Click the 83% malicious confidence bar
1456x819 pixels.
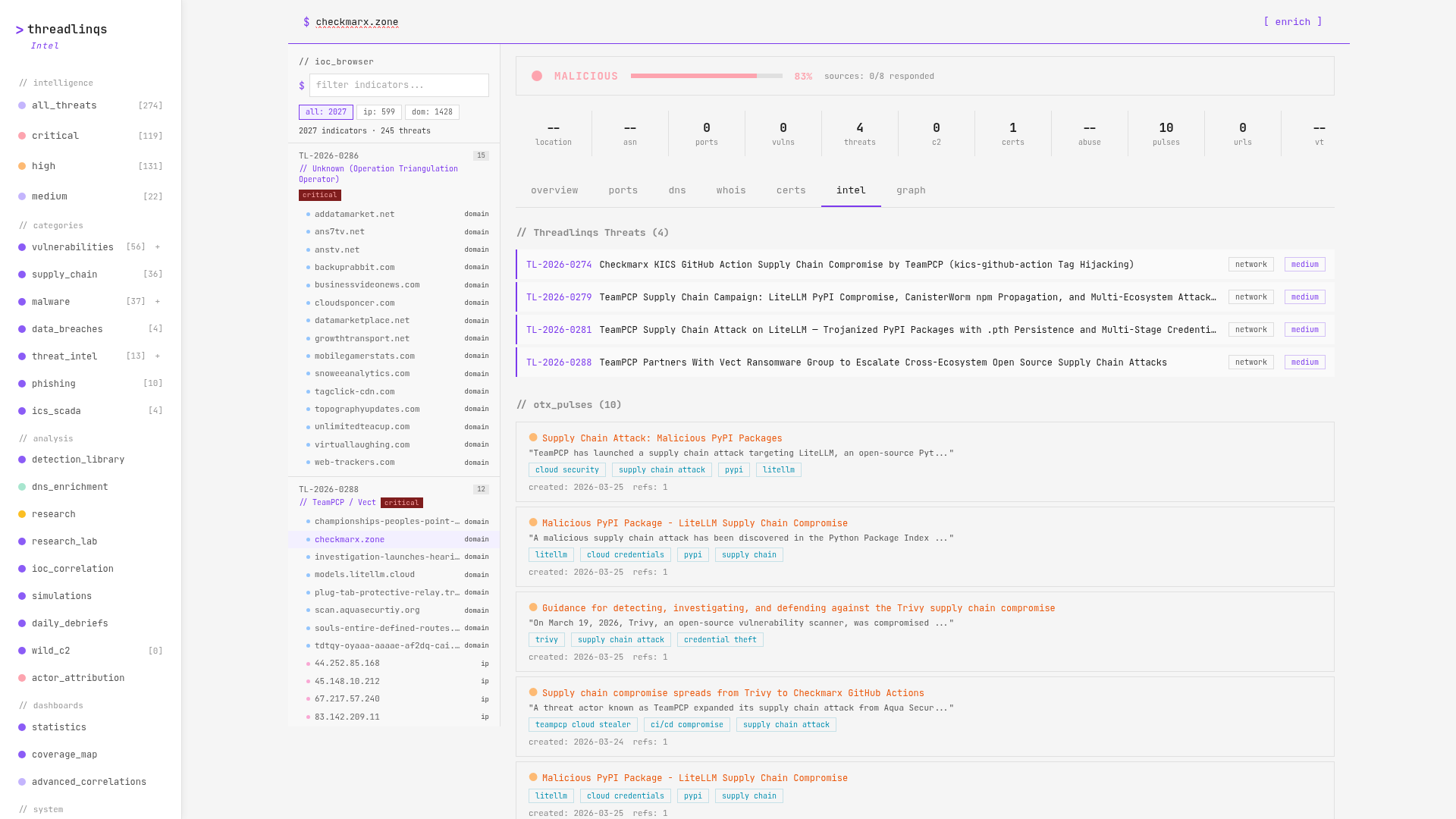pyautogui.click(x=706, y=76)
